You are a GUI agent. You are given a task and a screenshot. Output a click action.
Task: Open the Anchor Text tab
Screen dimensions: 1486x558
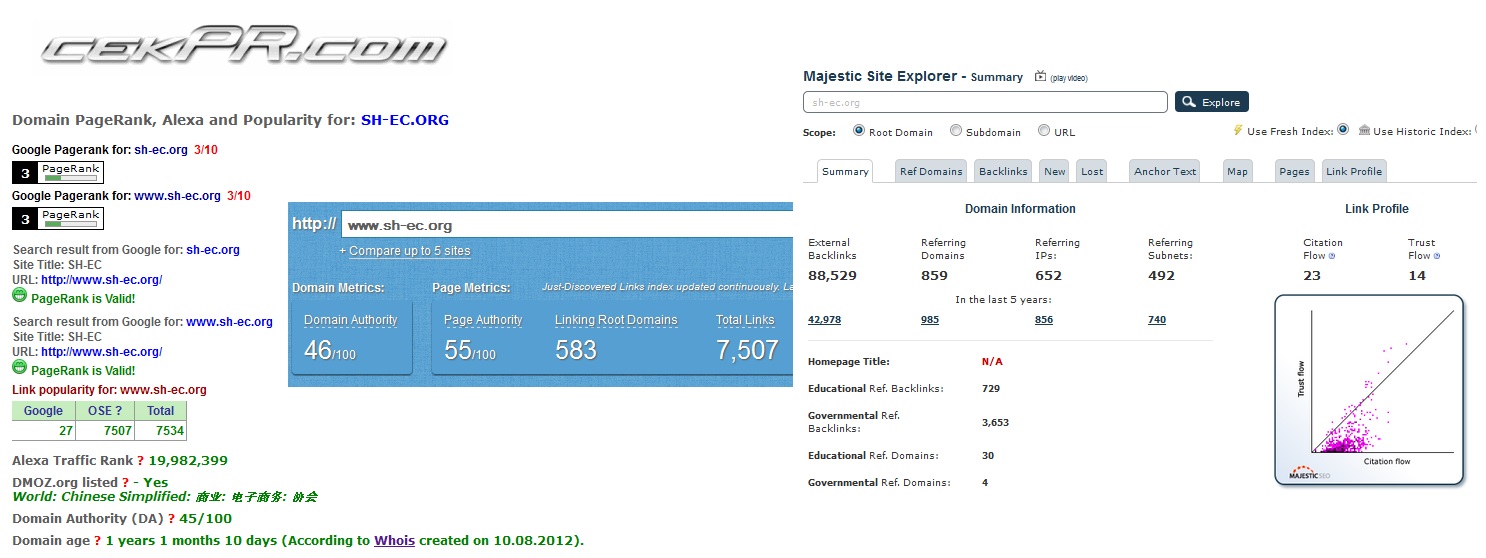1165,171
